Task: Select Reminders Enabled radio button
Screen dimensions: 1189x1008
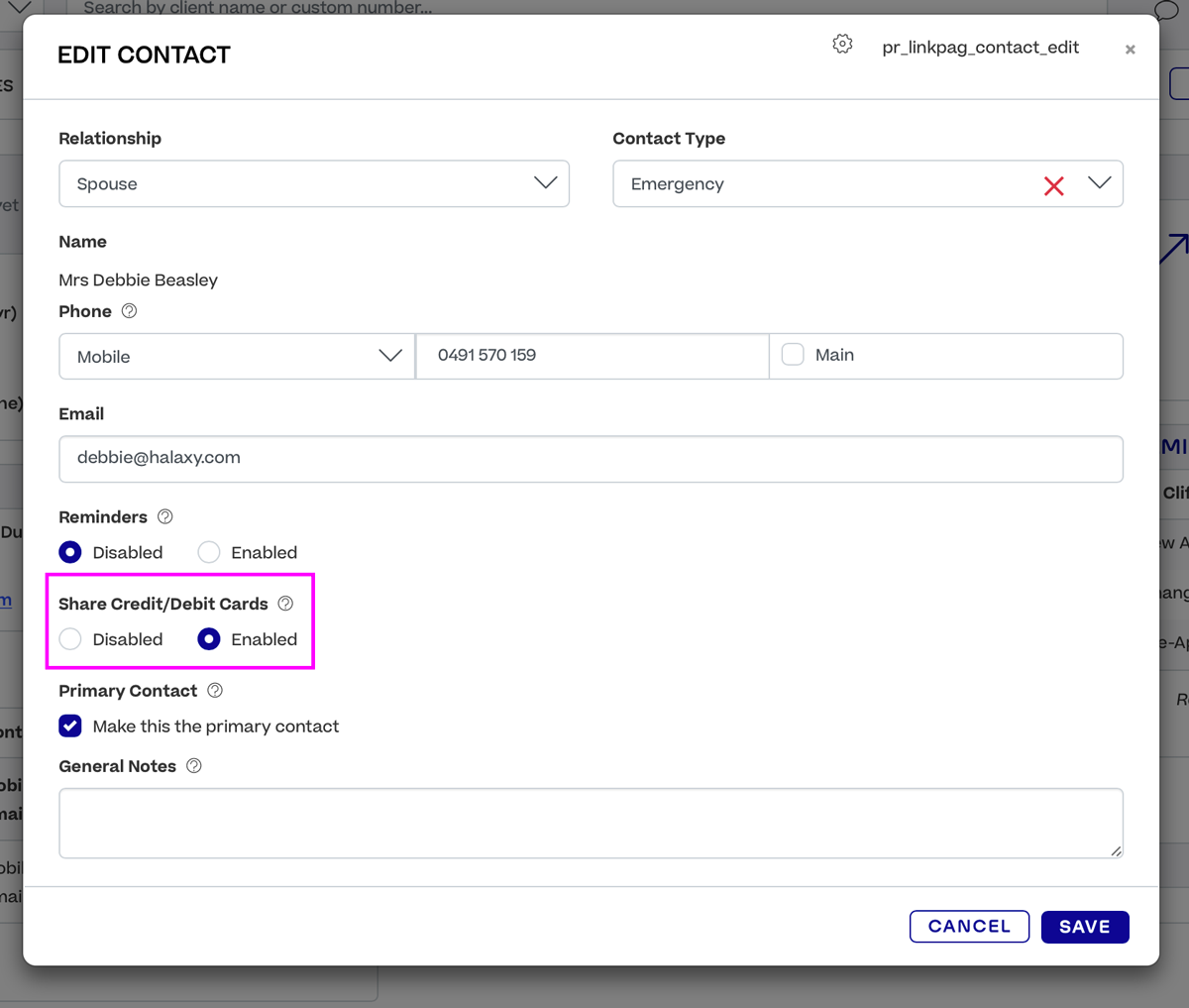Action: click(209, 552)
